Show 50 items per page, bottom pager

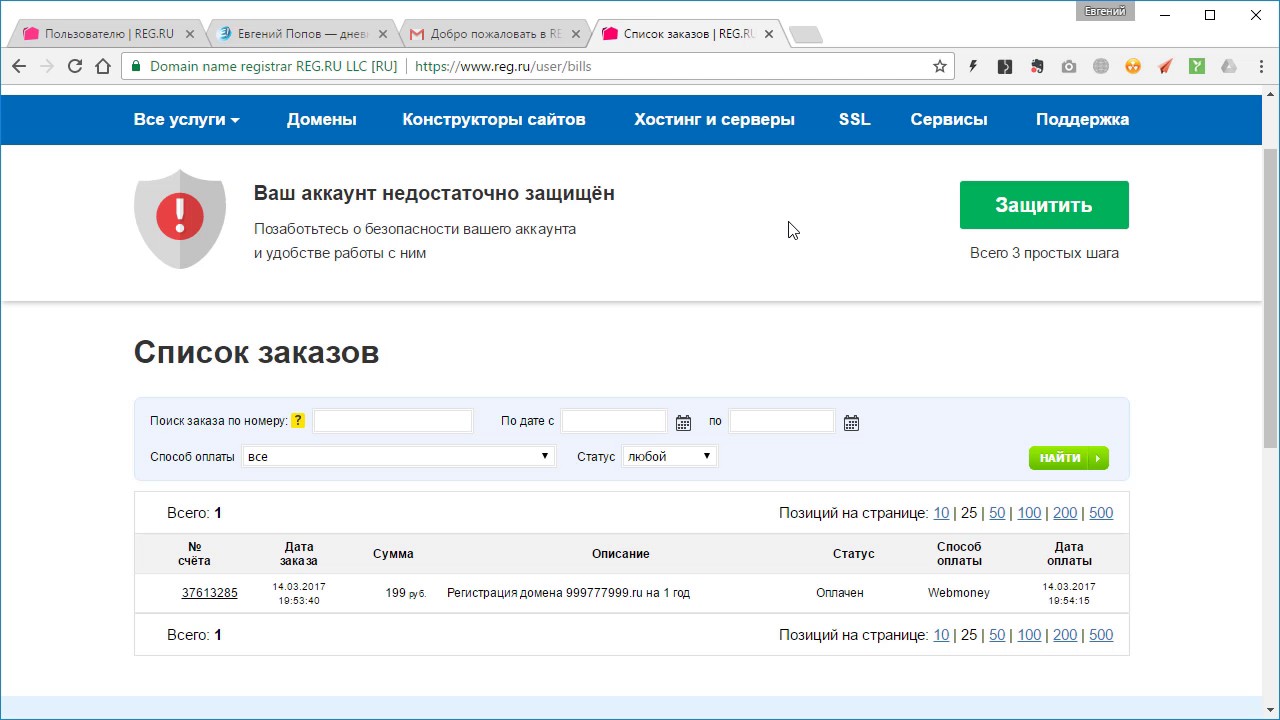point(997,635)
